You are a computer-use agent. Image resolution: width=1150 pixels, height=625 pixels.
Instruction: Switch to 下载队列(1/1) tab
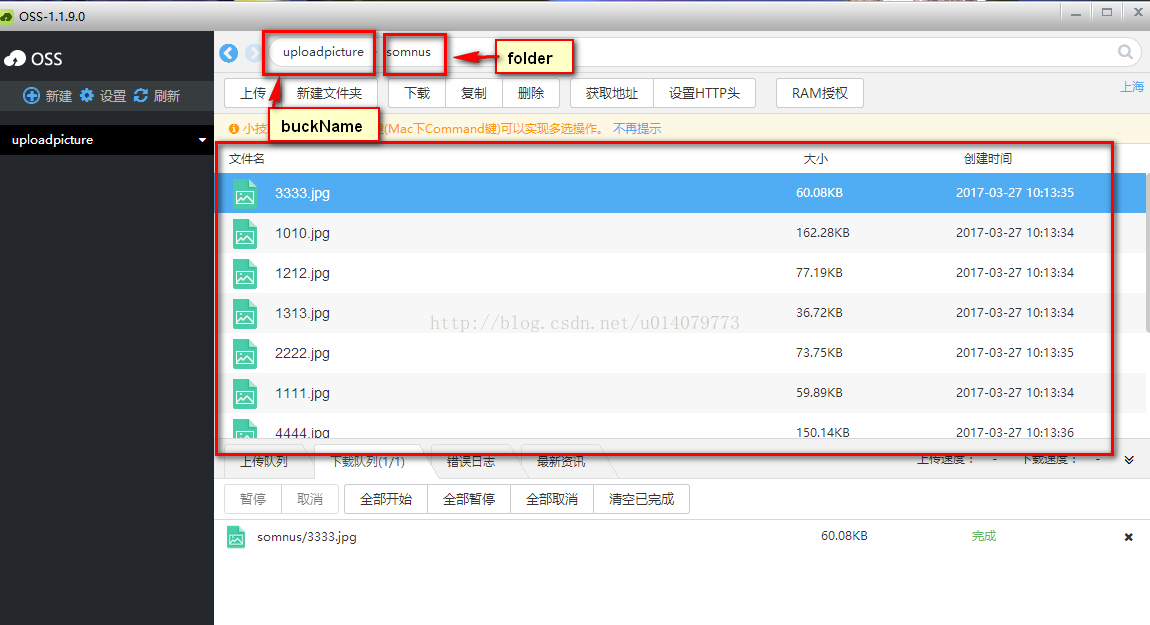tap(367, 461)
